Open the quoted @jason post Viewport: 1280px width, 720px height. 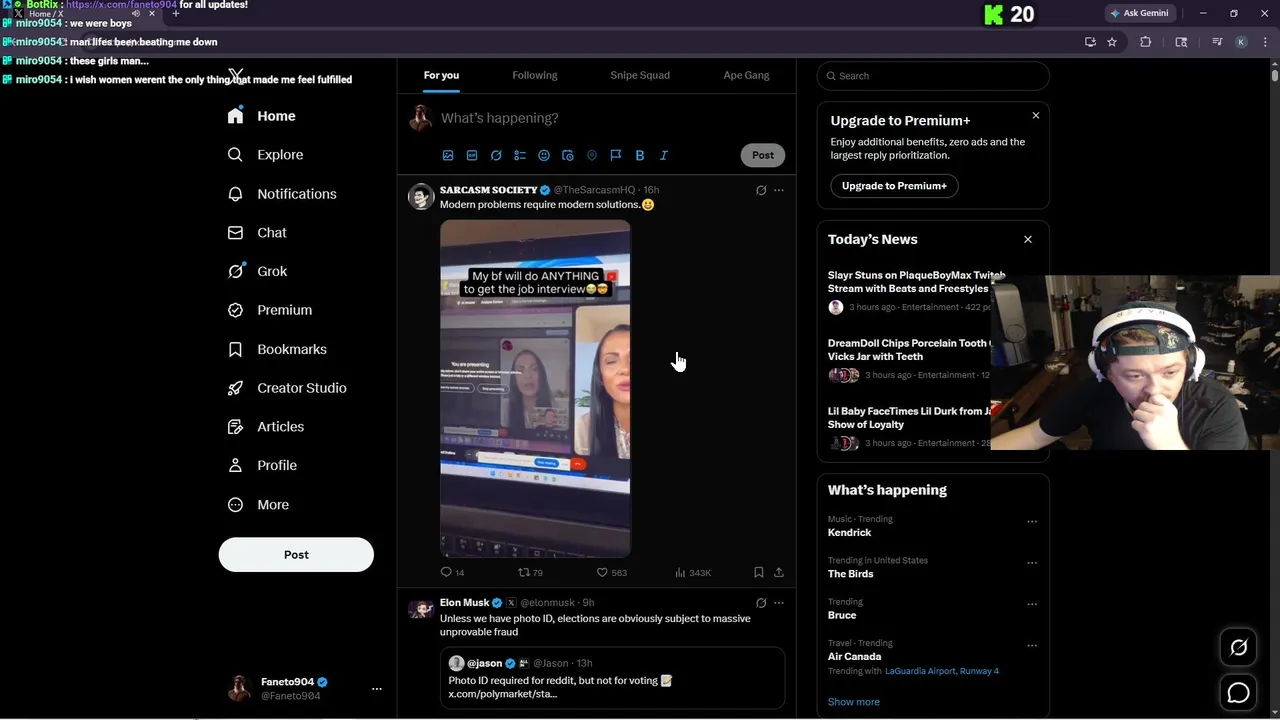click(x=612, y=679)
